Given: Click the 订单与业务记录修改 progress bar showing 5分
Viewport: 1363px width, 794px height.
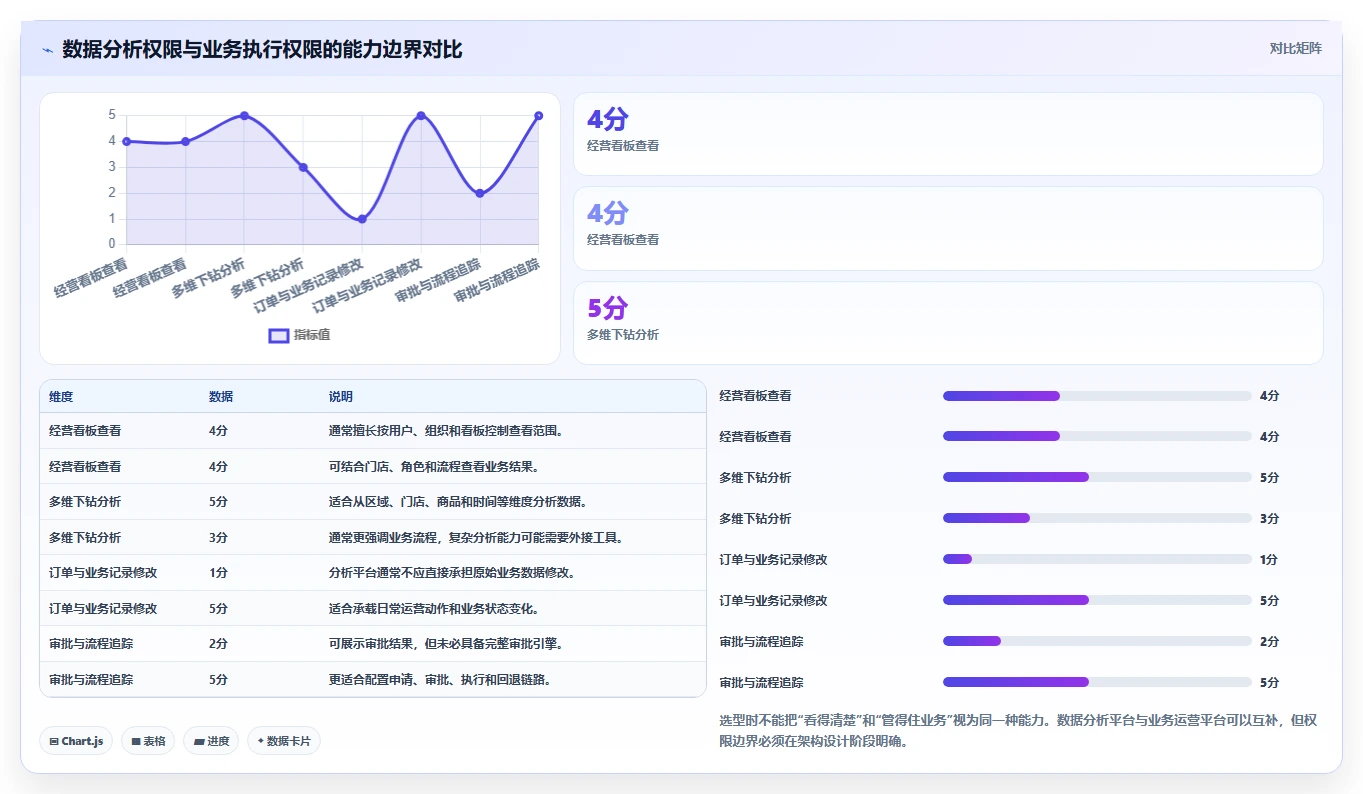Looking at the screenshot, I should (x=1097, y=601).
